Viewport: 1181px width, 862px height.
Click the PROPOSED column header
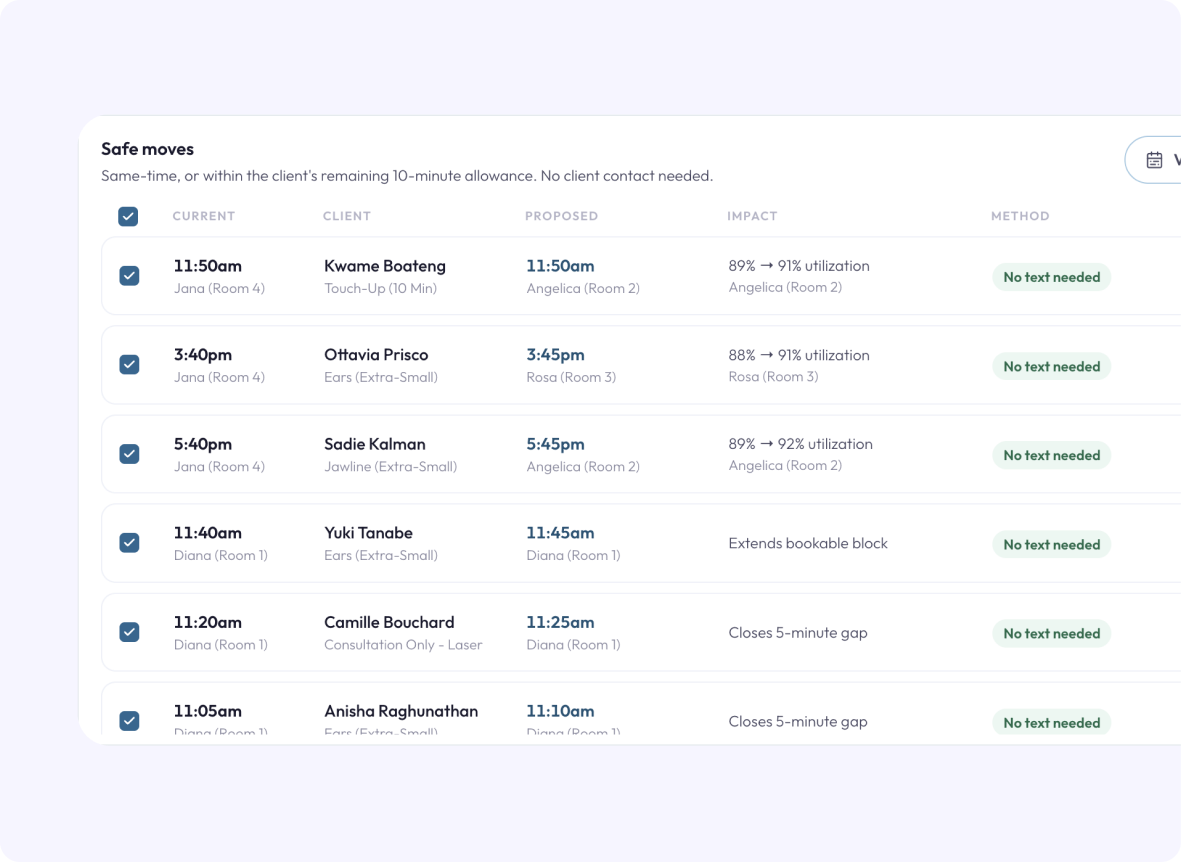point(561,216)
